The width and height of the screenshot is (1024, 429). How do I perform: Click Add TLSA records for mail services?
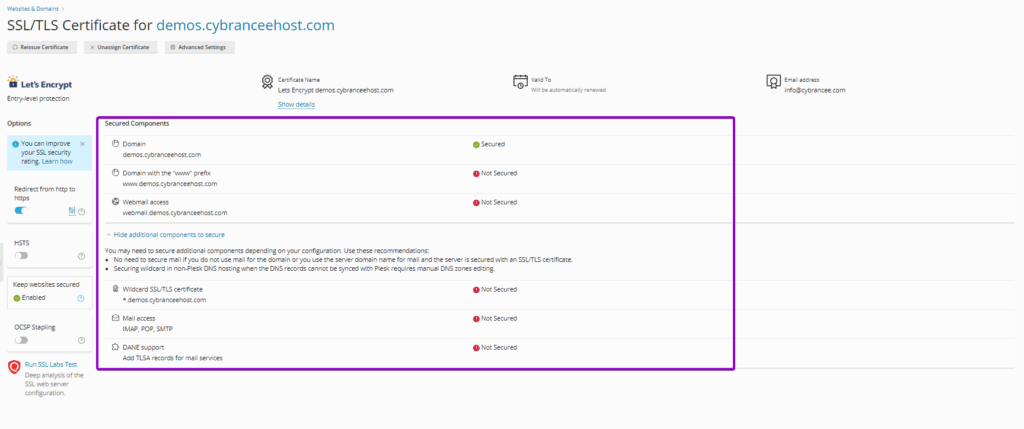(x=173, y=358)
